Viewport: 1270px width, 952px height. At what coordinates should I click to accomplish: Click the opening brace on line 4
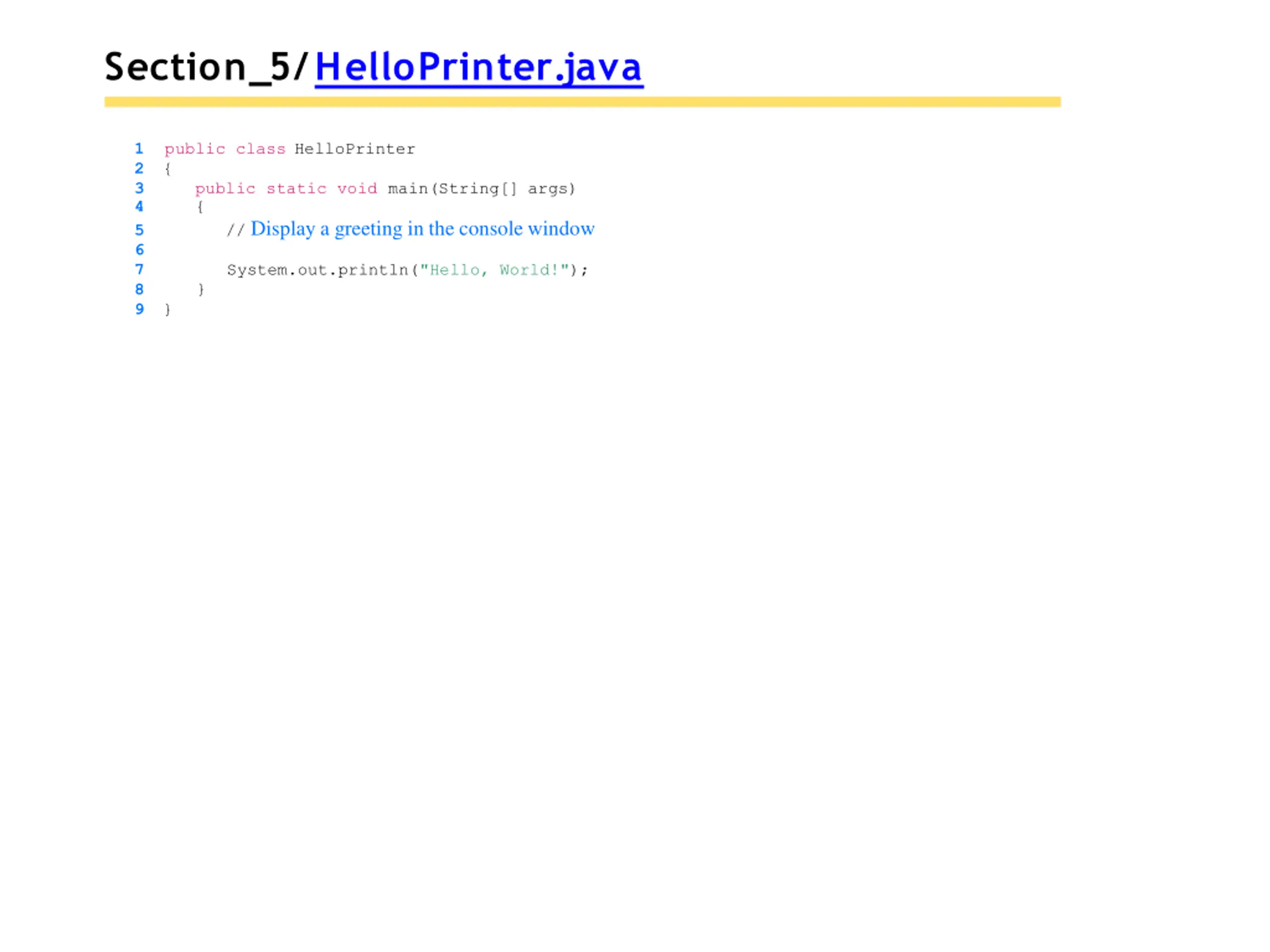click(x=200, y=207)
